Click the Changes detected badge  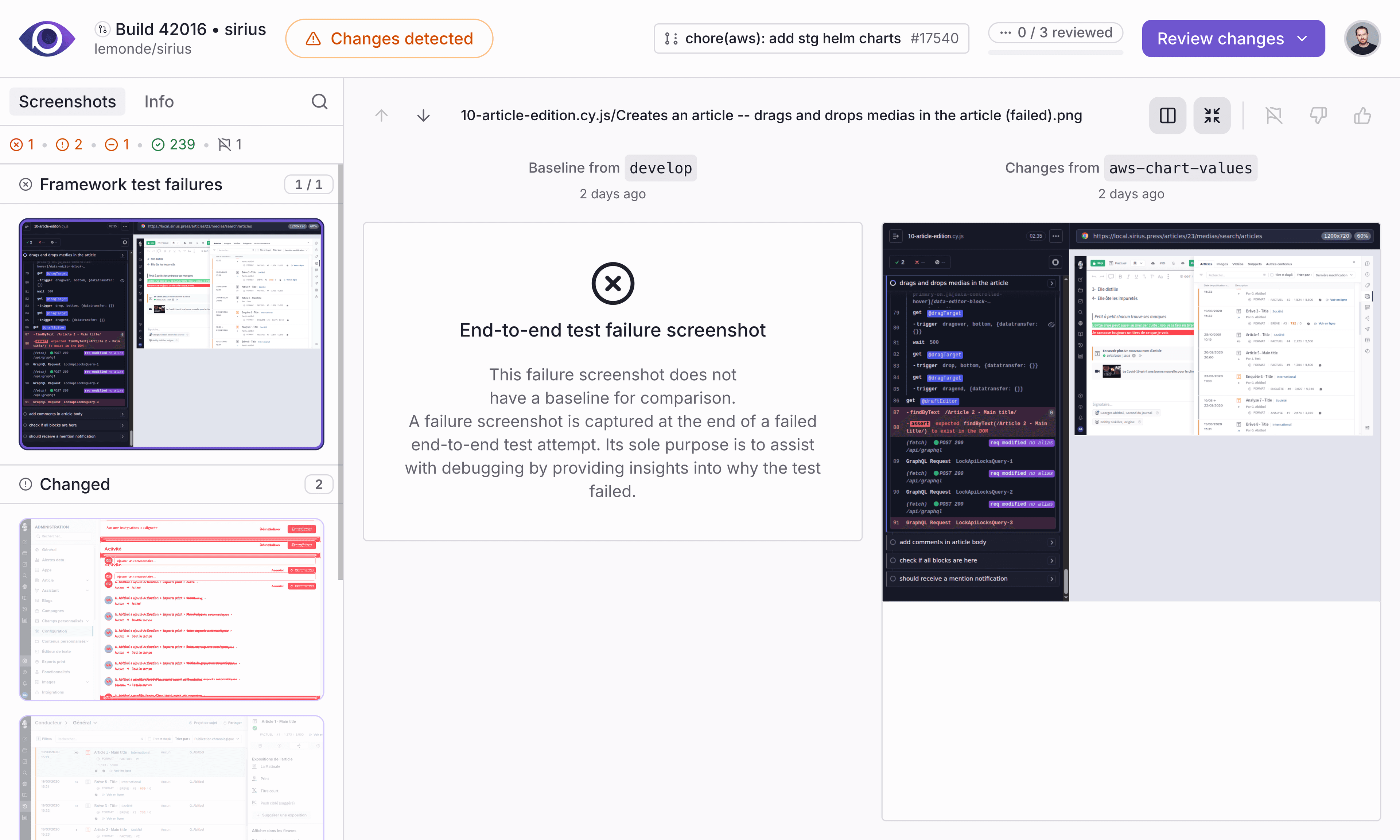(389, 38)
